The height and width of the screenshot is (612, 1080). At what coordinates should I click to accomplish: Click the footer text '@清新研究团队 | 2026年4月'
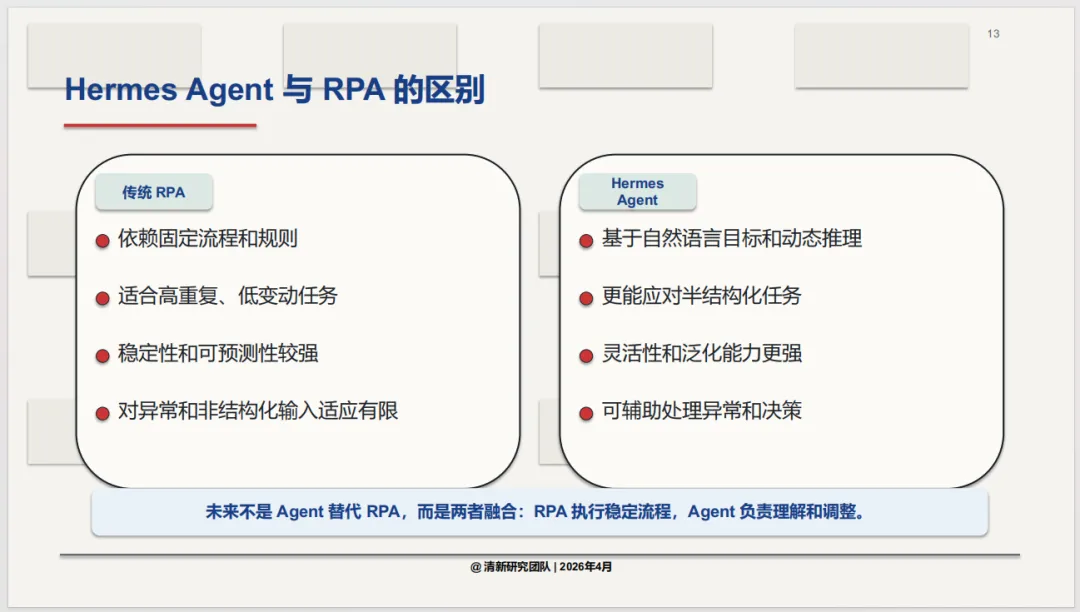541,567
